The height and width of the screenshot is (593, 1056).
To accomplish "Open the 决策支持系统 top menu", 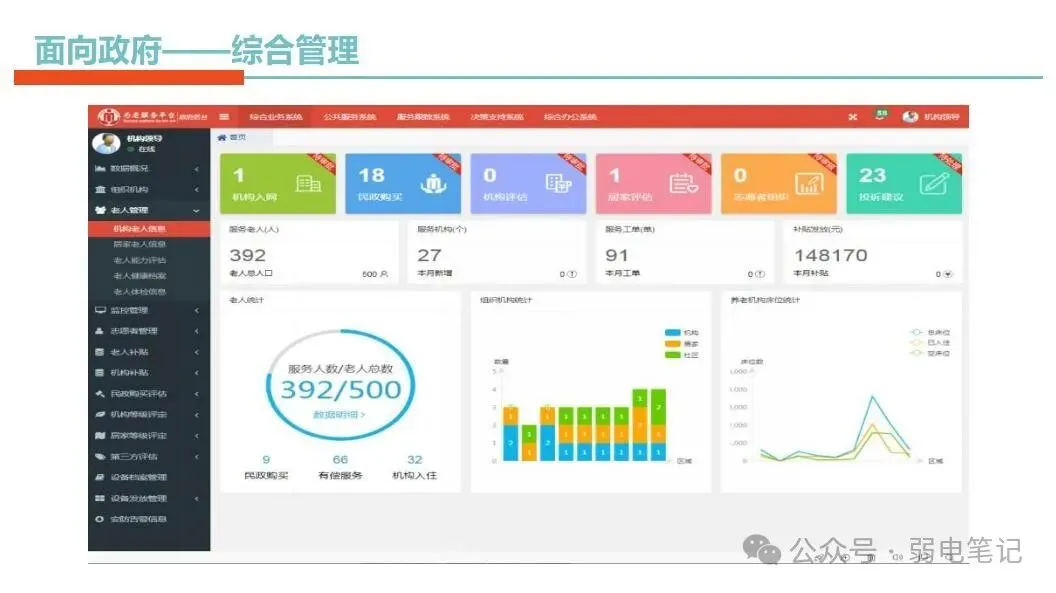I will pos(497,117).
